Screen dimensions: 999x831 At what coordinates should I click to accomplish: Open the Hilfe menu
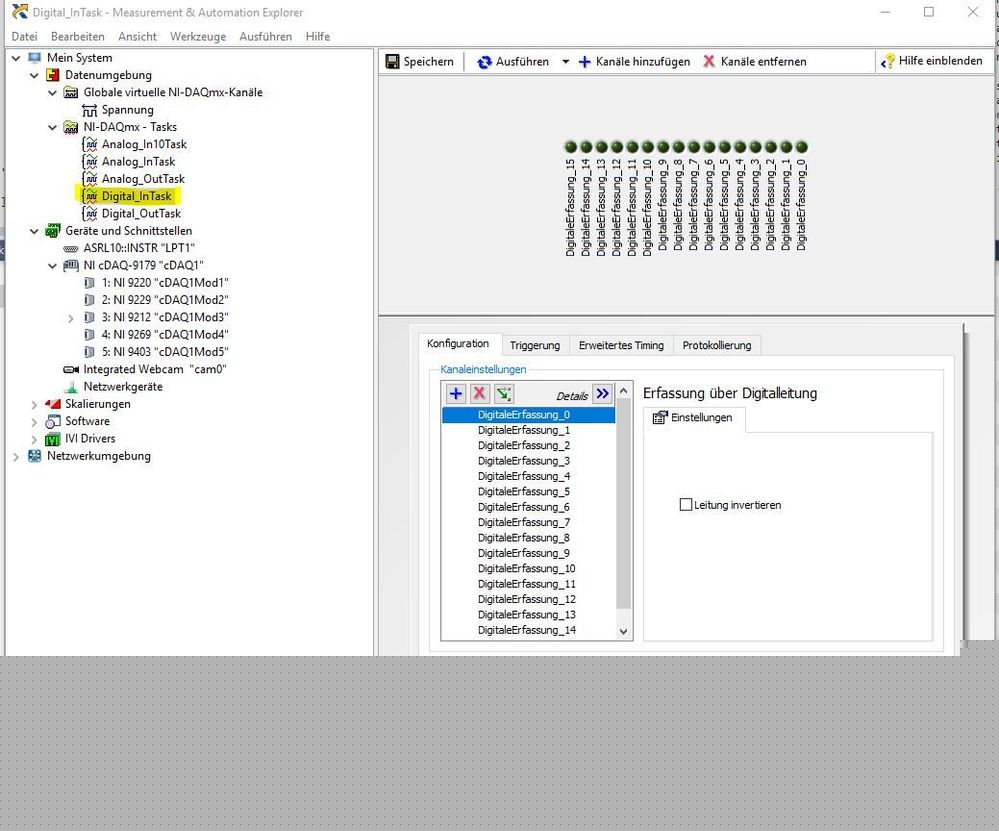tap(317, 36)
